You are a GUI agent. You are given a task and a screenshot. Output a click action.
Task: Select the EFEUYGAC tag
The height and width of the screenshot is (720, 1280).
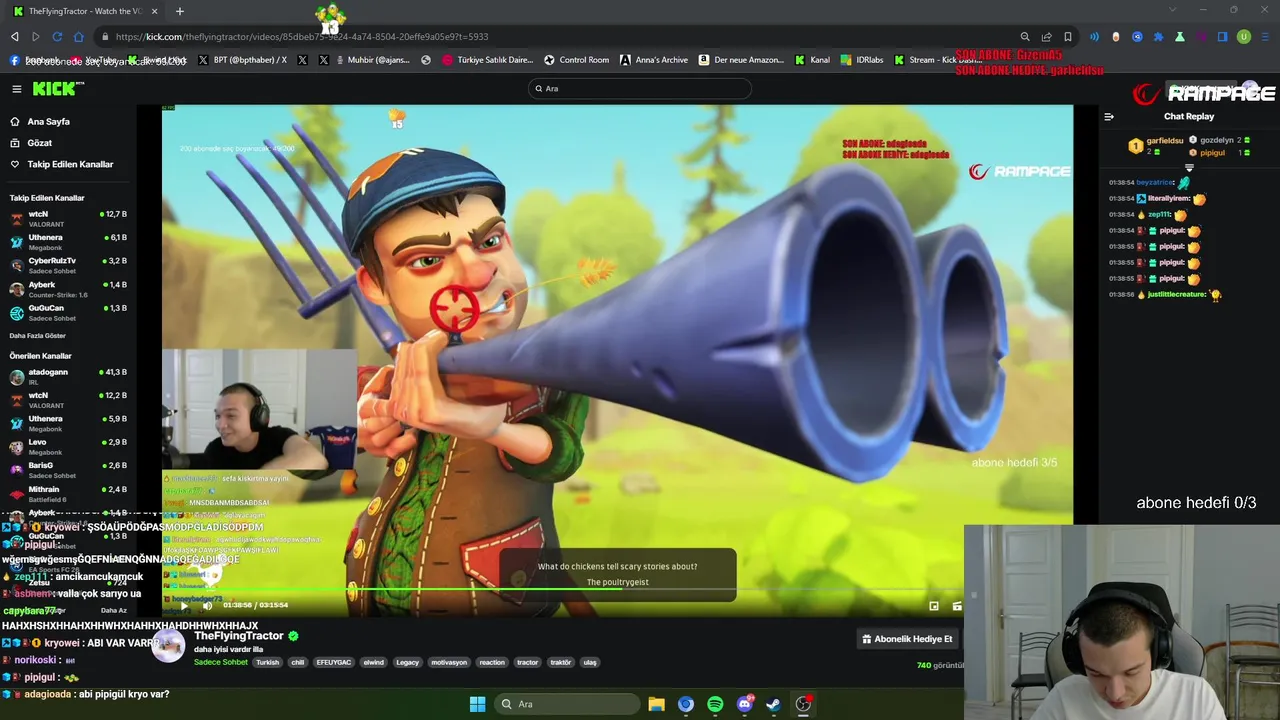(333, 662)
